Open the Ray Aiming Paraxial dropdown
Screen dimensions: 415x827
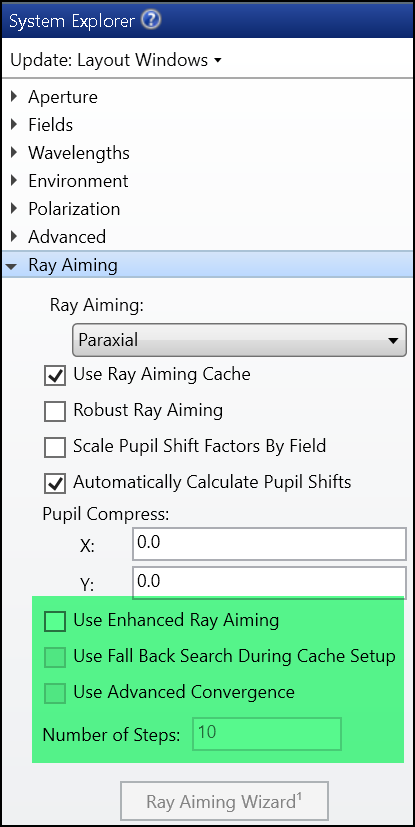[239, 340]
